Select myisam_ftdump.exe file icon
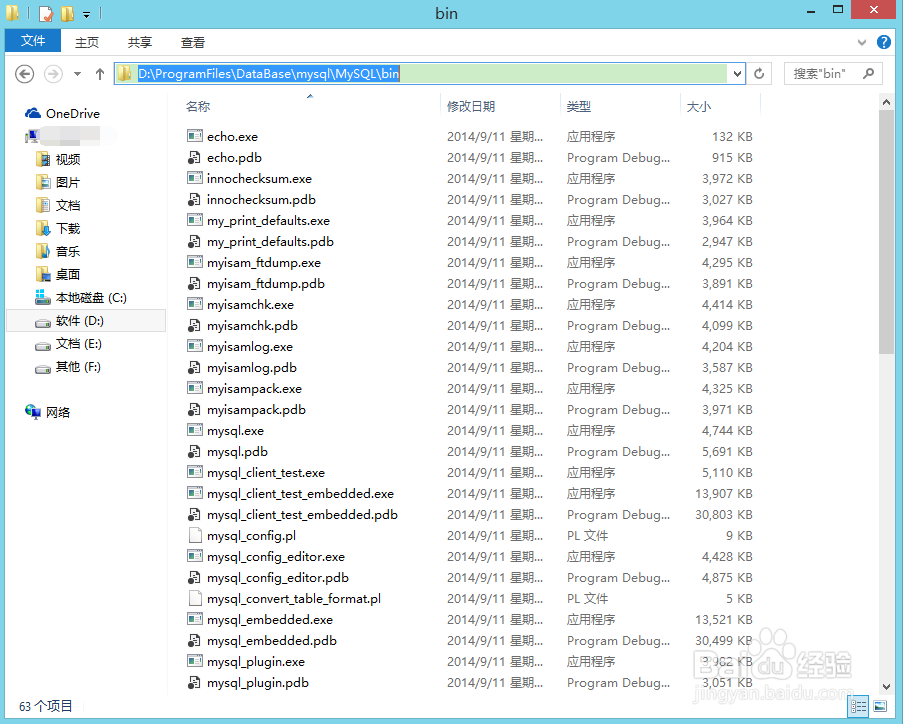This screenshot has width=903, height=724. [x=195, y=263]
